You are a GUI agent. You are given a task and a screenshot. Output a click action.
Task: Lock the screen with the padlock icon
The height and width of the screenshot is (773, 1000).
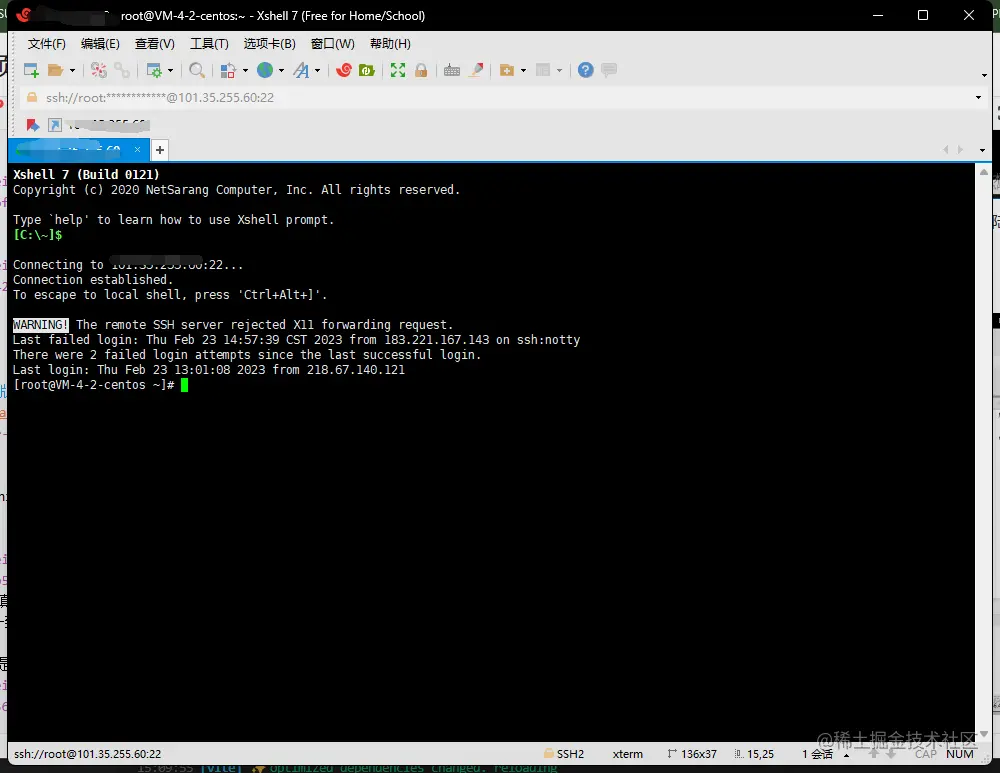421,70
